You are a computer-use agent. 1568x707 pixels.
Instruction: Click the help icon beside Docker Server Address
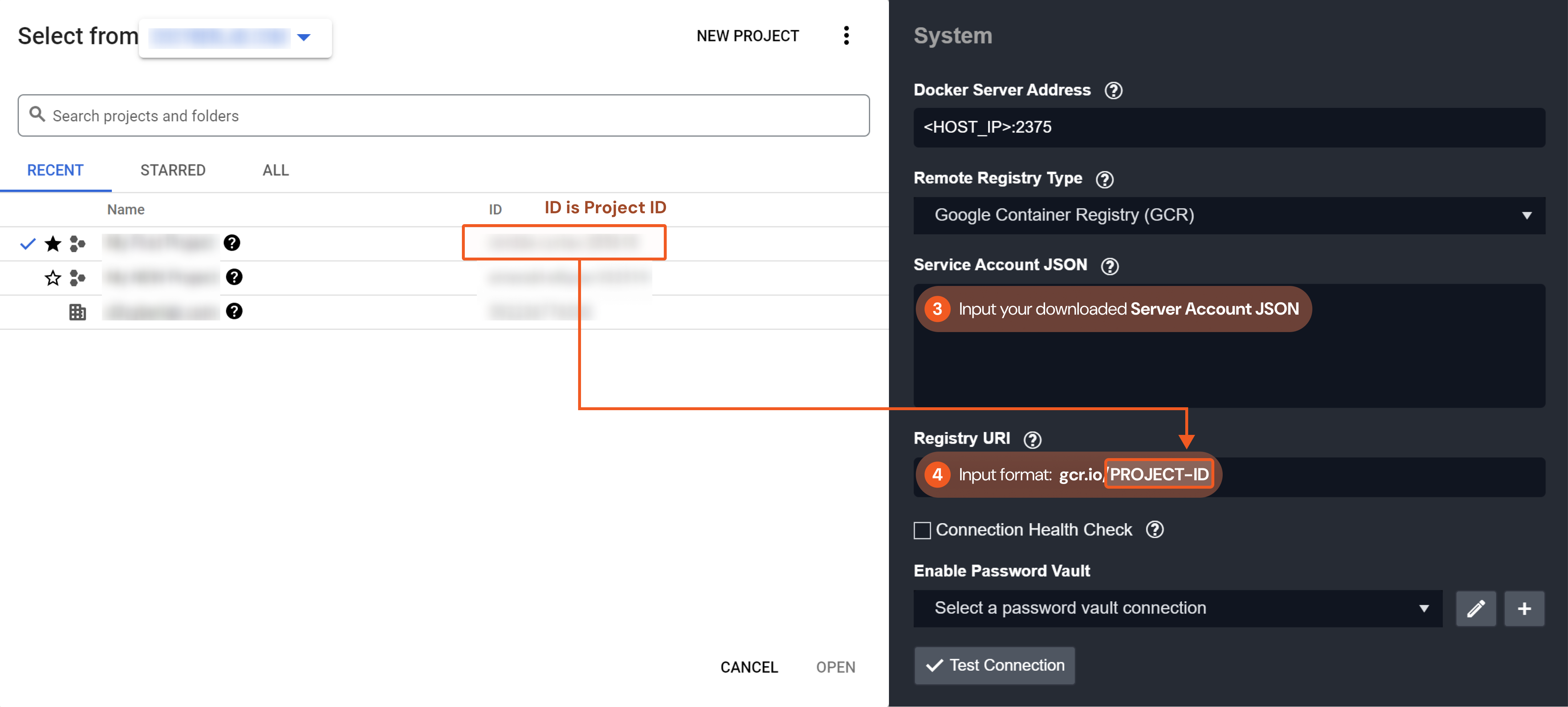pos(1113,91)
